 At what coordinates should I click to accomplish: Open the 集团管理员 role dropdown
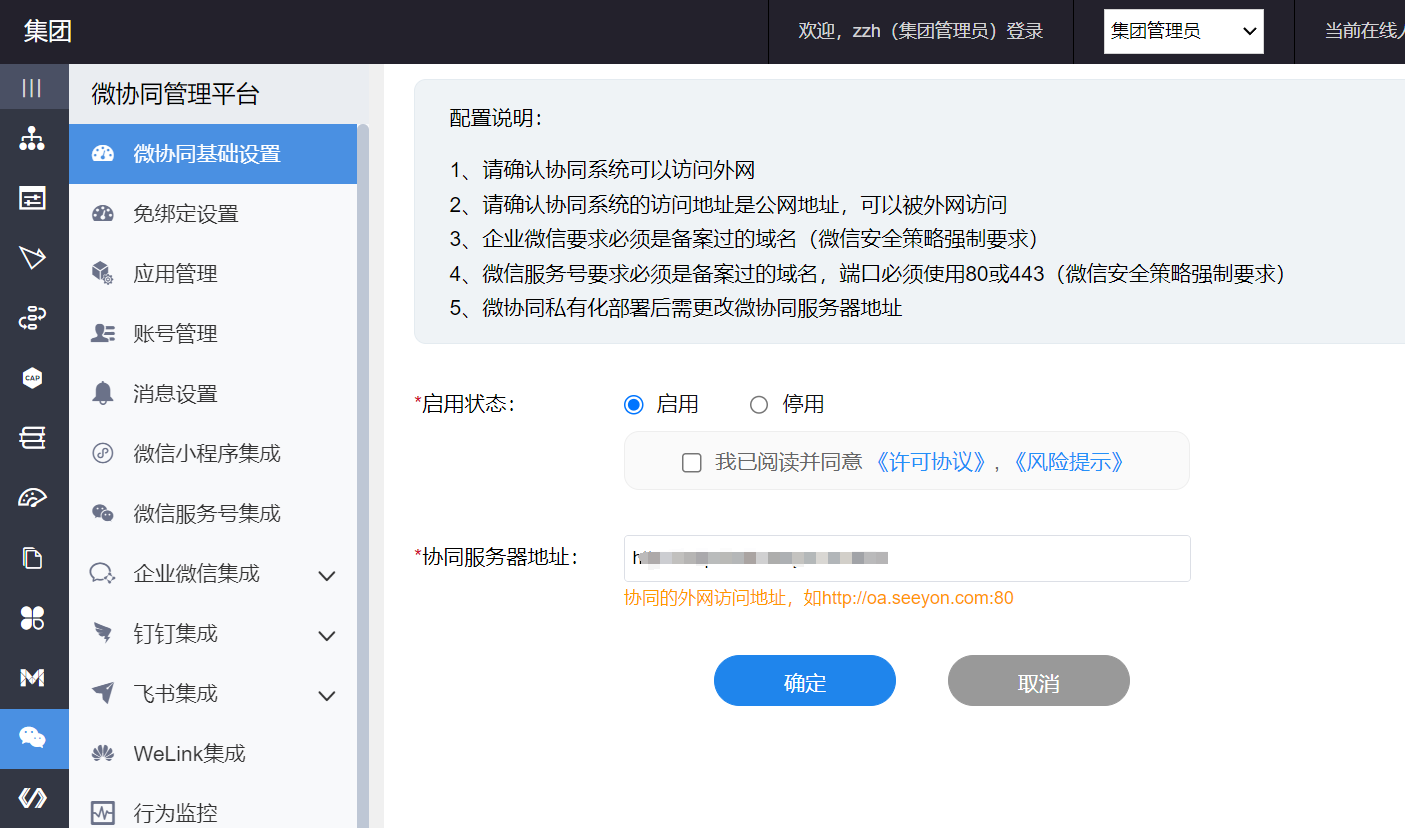(x=1183, y=31)
